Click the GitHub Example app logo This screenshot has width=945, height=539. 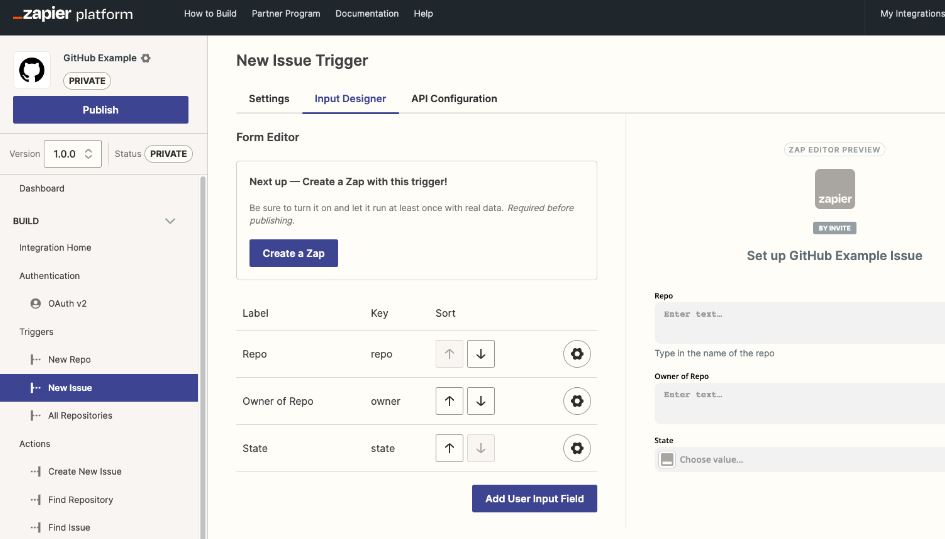coord(32,70)
